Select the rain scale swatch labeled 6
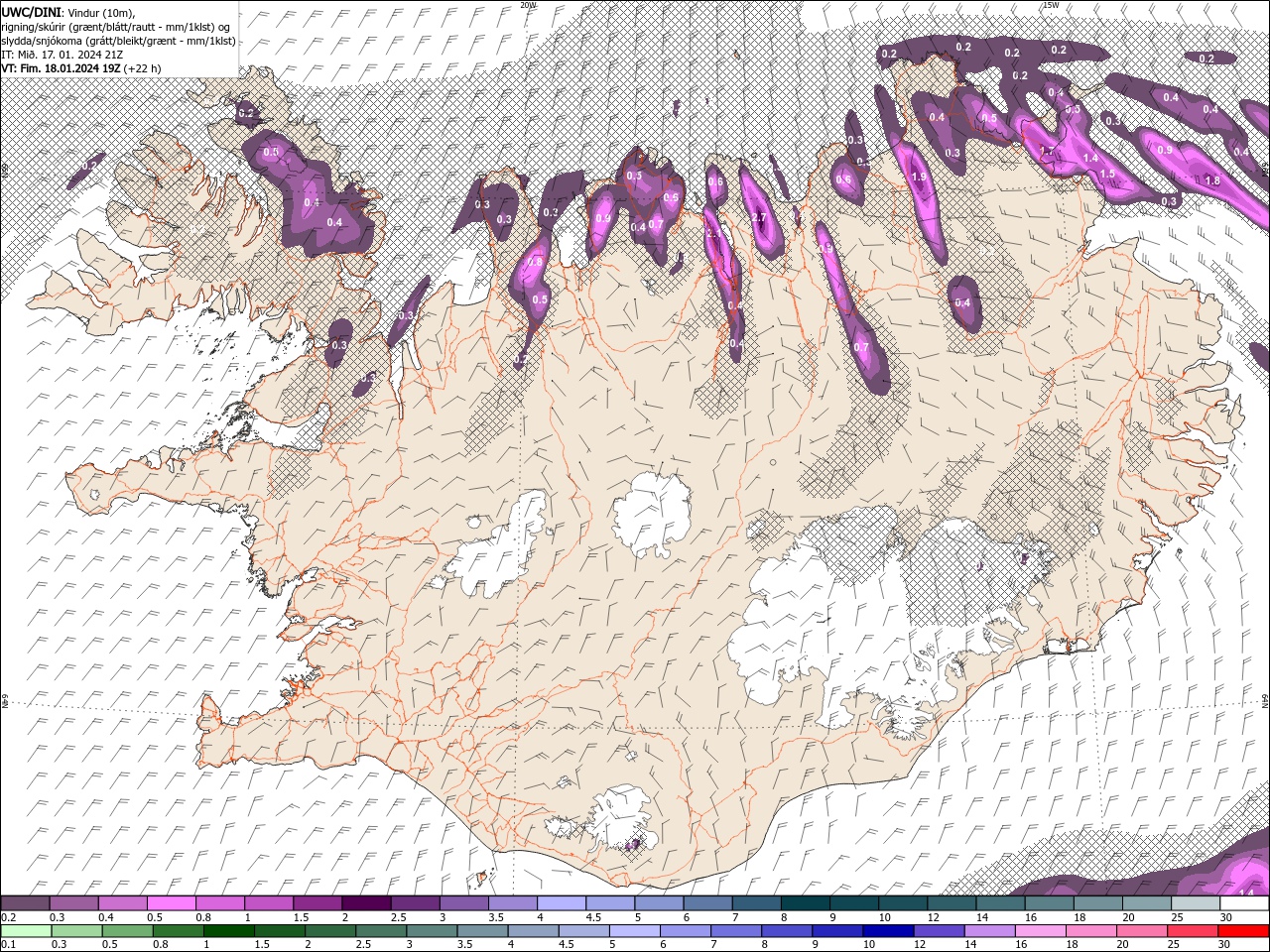Image resolution: width=1270 pixels, height=952 pixels. pyautogui.click(x=687, y=930)
